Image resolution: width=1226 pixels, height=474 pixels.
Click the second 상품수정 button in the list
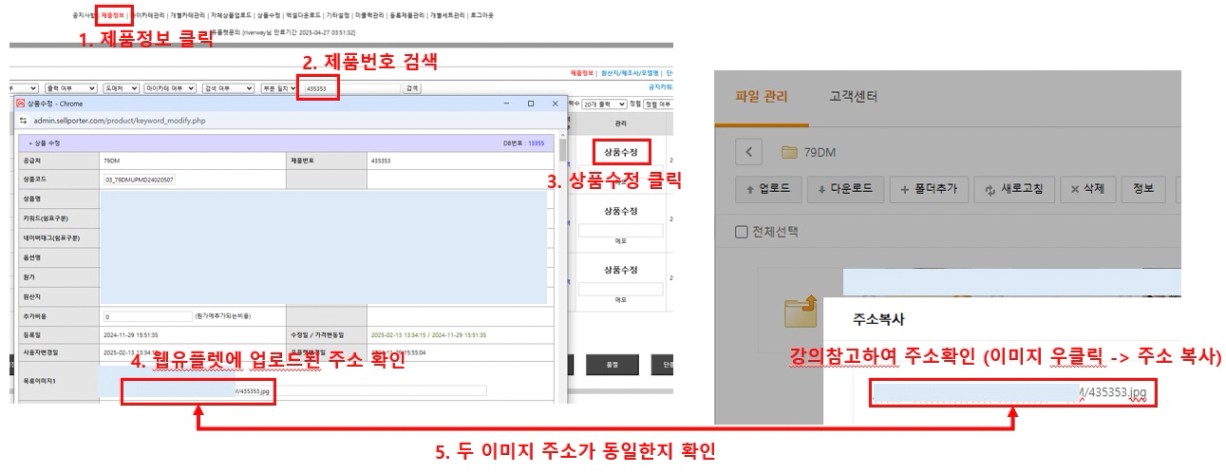pos(620,212)
